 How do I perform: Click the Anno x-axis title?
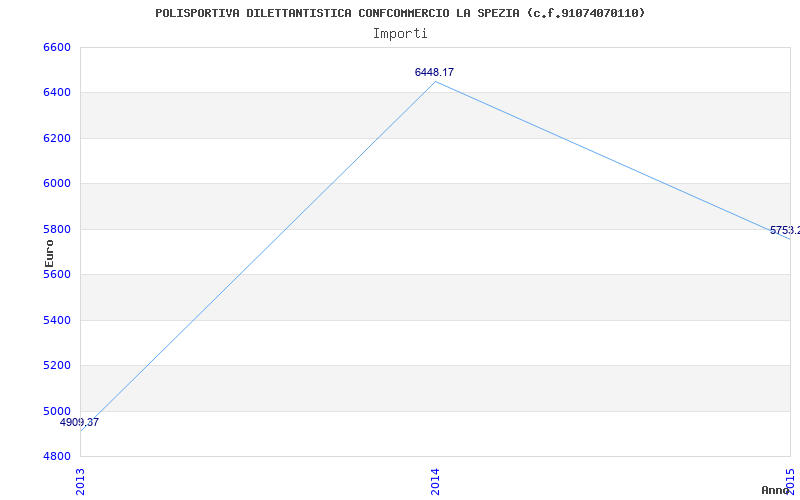(x=776, y=490)
